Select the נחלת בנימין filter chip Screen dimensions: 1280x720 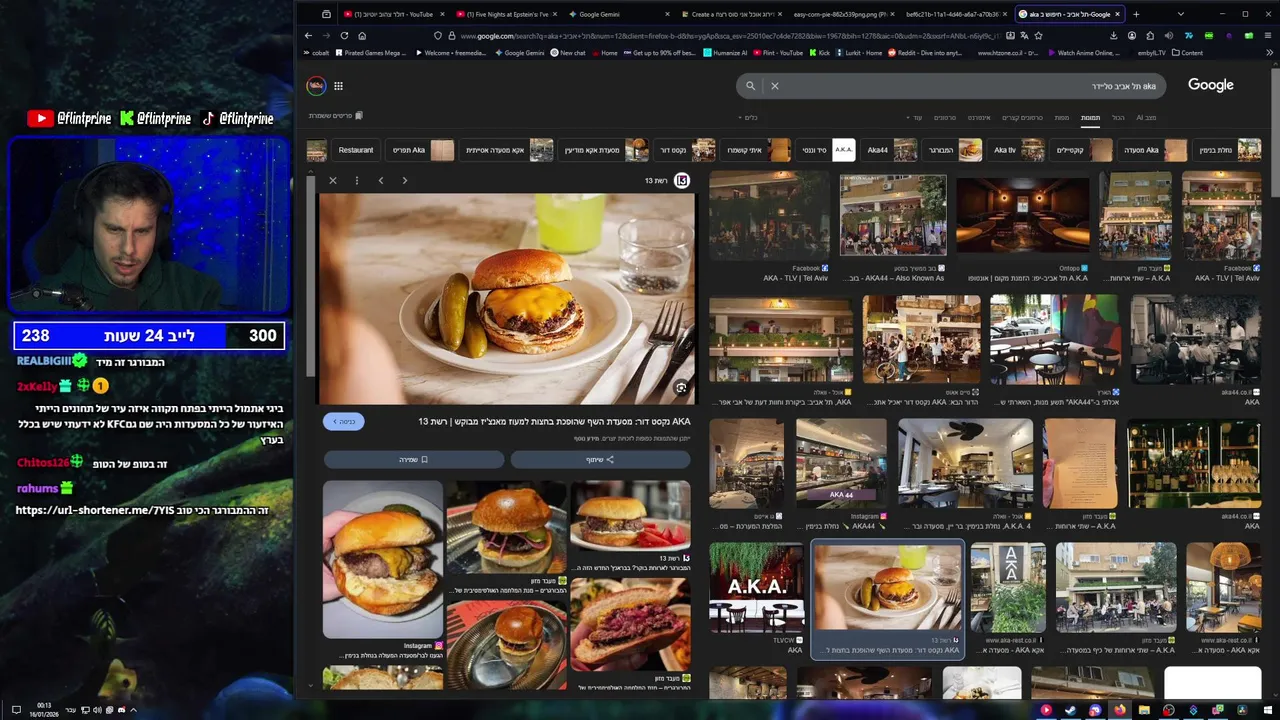click(1227, 150)
